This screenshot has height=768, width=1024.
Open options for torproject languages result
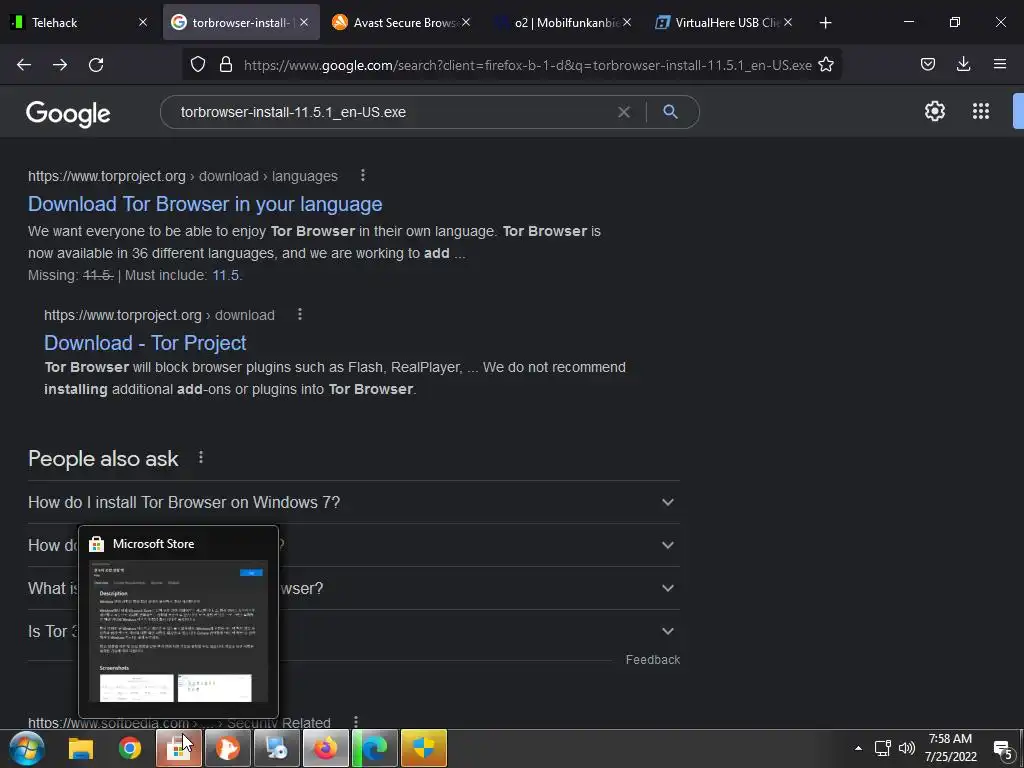pyautogui.click(x=363, y=176)
